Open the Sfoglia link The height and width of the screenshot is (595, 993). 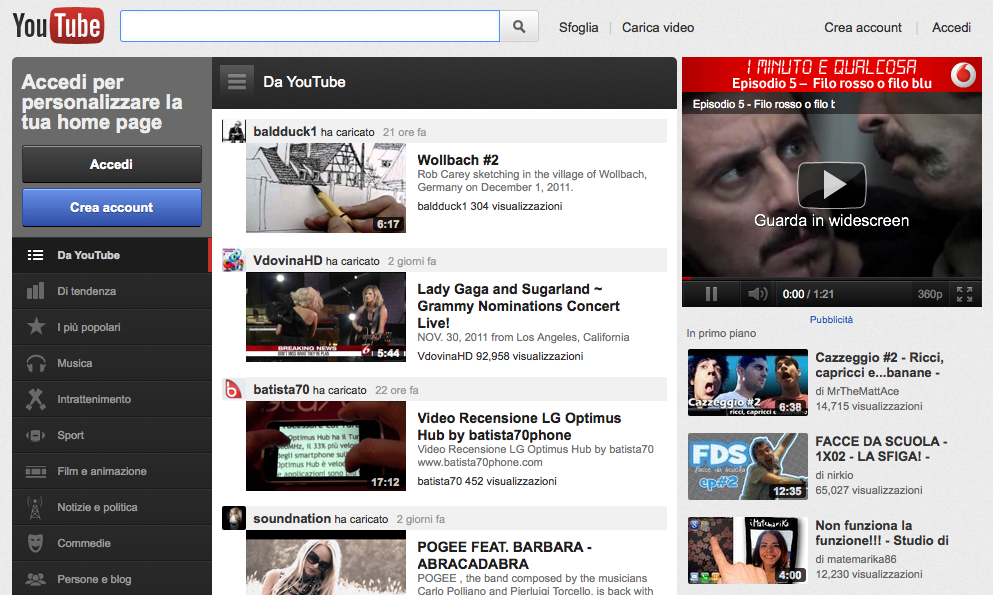pyautogui.click(x=579, y=27)
